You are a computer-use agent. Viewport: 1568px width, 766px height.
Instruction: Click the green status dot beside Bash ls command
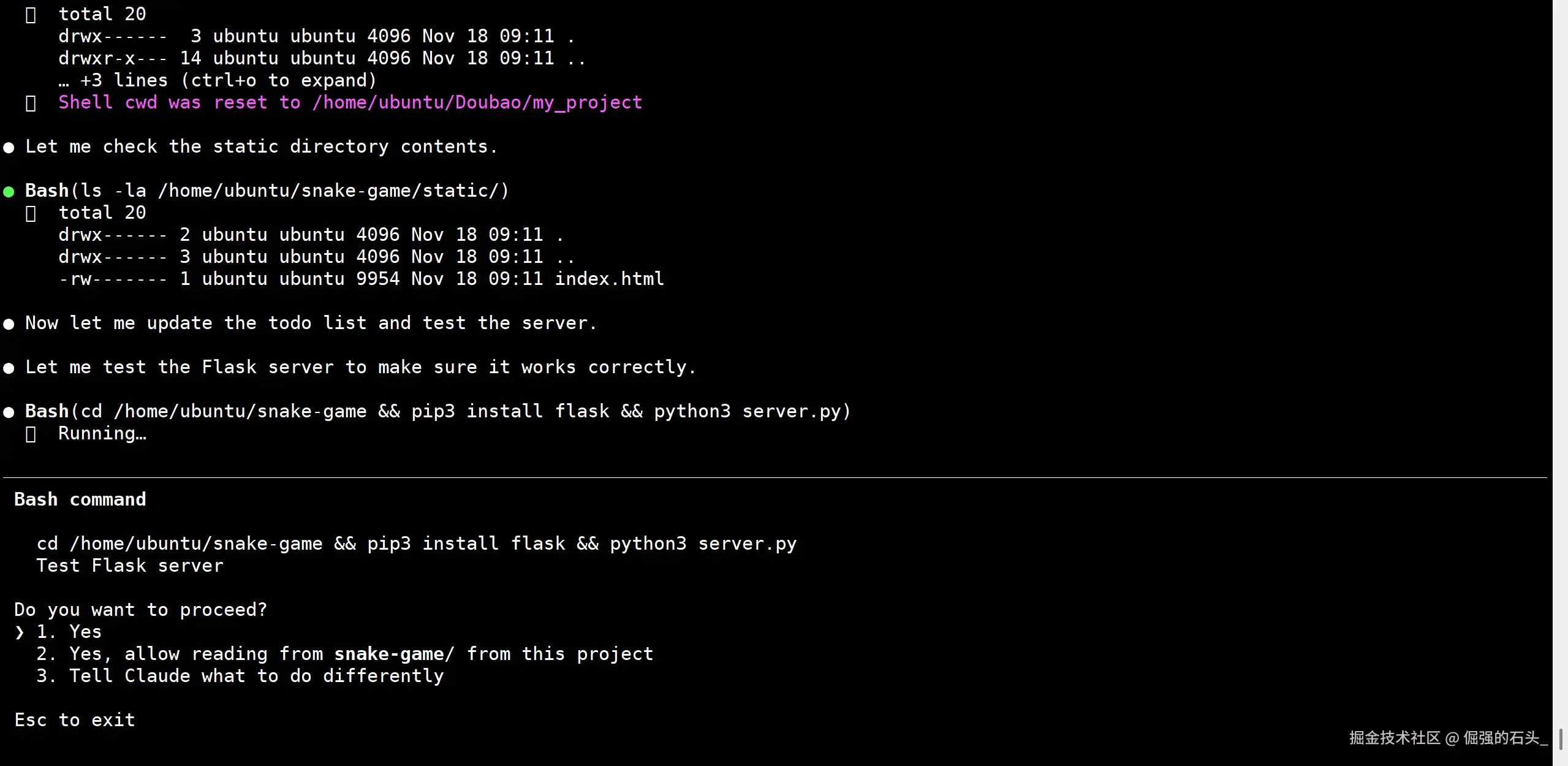(9, 192)
